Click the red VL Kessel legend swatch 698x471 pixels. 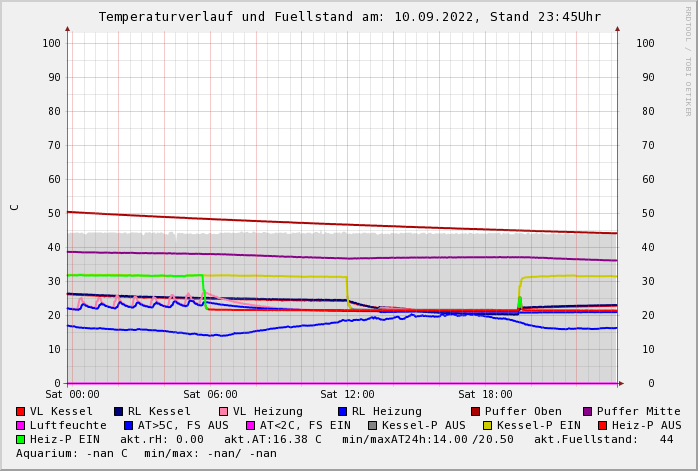tap(20, 412)
